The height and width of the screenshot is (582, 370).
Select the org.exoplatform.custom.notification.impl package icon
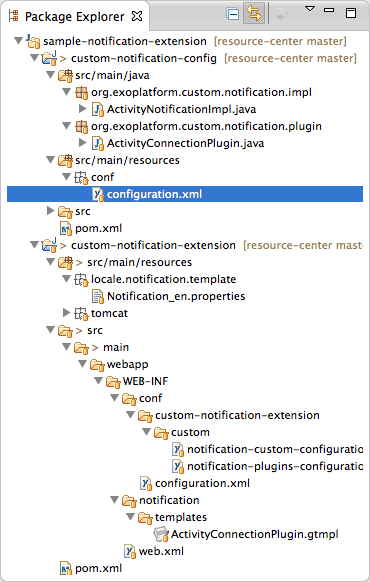(82, 92)
